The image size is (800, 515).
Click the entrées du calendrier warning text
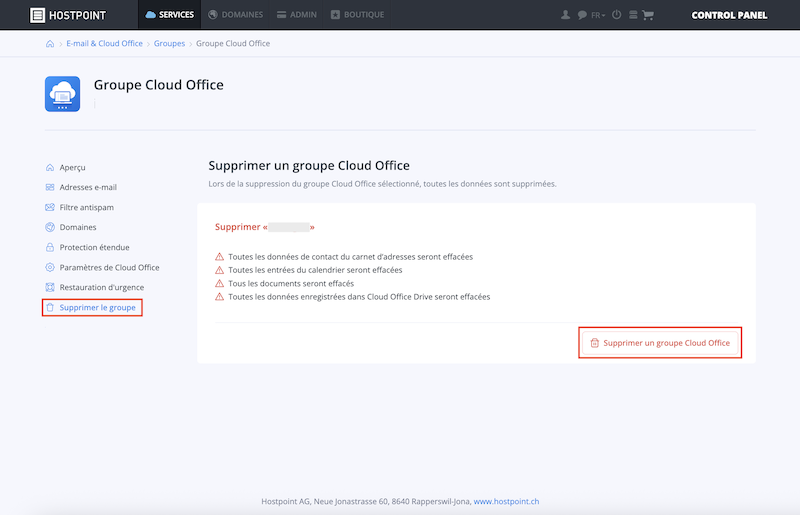(x=315, y=270)
